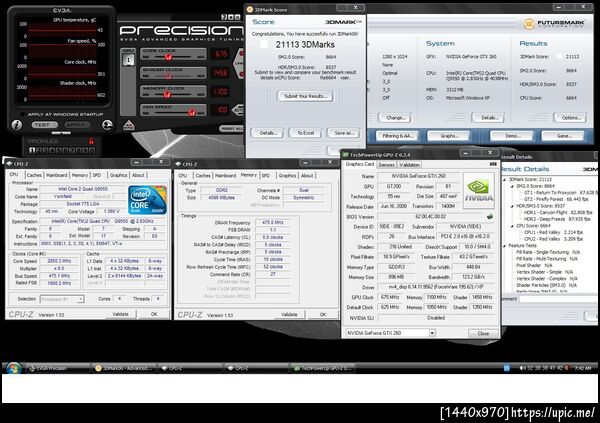Image resolution: width=600 pixels, height=423 pixels.
Task: Click the 3DMark Score window title icon
Action: (250, 9)
